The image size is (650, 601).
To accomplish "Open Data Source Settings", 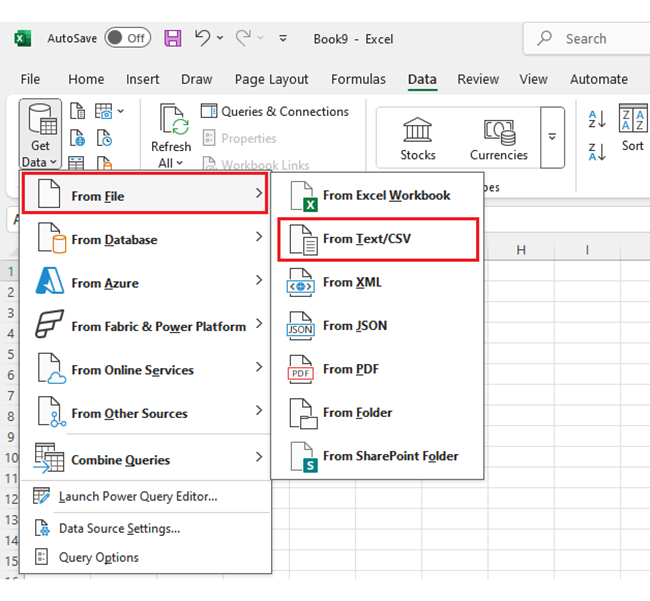I will pyautogui.click(x=145, y=528).
